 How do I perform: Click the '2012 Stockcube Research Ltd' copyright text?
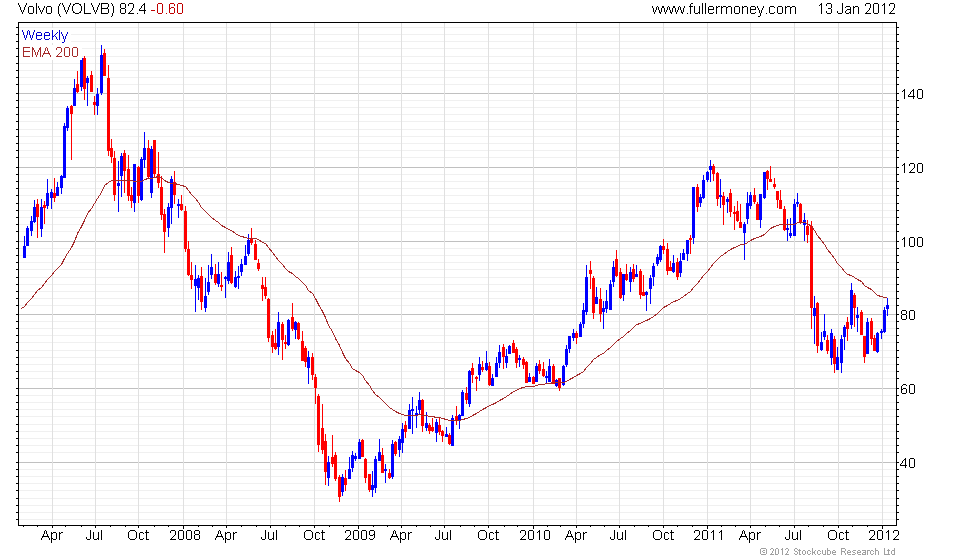click(827, 552)
